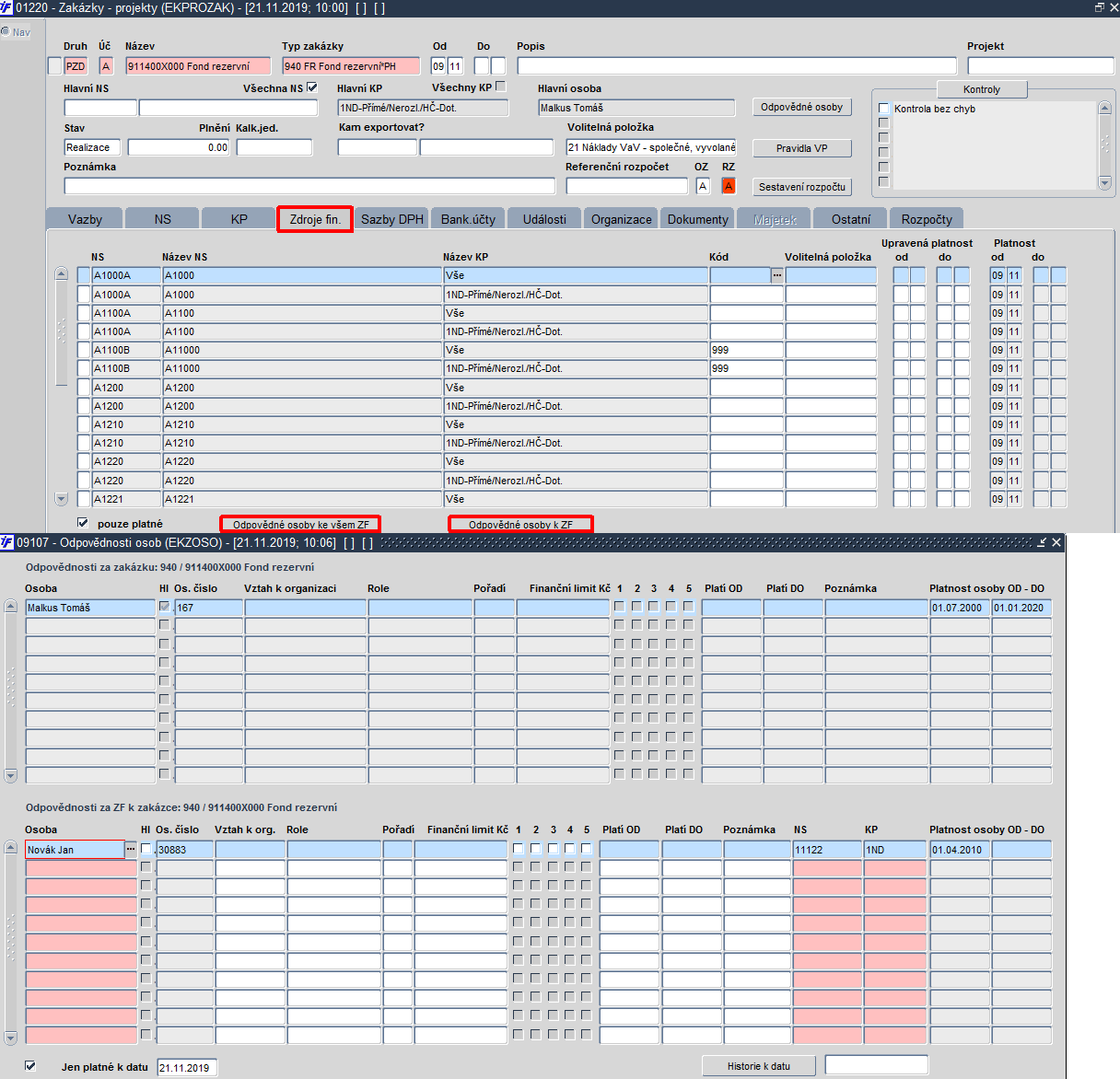Click the Poznámka field in Zakázky header
This screenshot has height=1079, width=1120.
(x=309, y=186)
